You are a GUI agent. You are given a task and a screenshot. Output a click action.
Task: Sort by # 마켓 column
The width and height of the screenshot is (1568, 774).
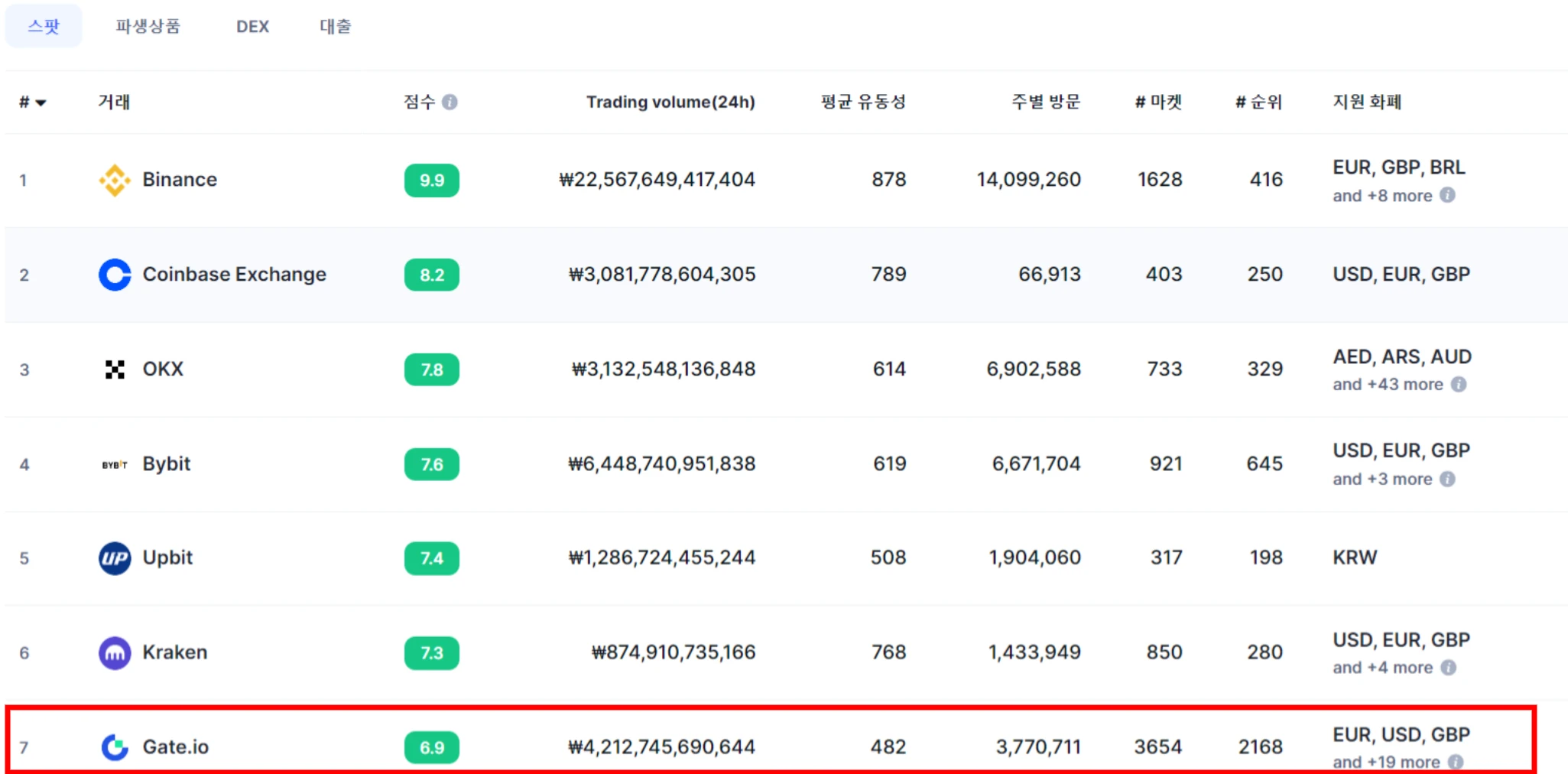point(1158,102)
